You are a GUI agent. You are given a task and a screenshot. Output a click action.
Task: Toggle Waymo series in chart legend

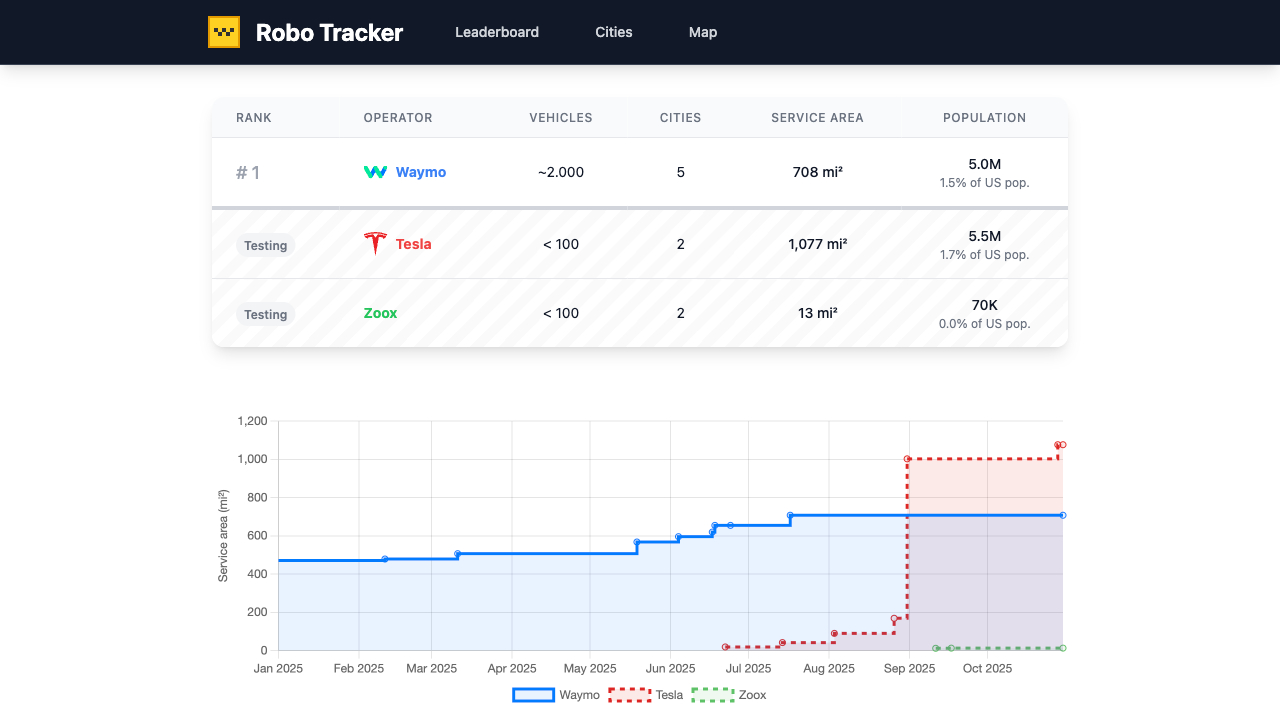pyautogui.click(x=557, y=695)
